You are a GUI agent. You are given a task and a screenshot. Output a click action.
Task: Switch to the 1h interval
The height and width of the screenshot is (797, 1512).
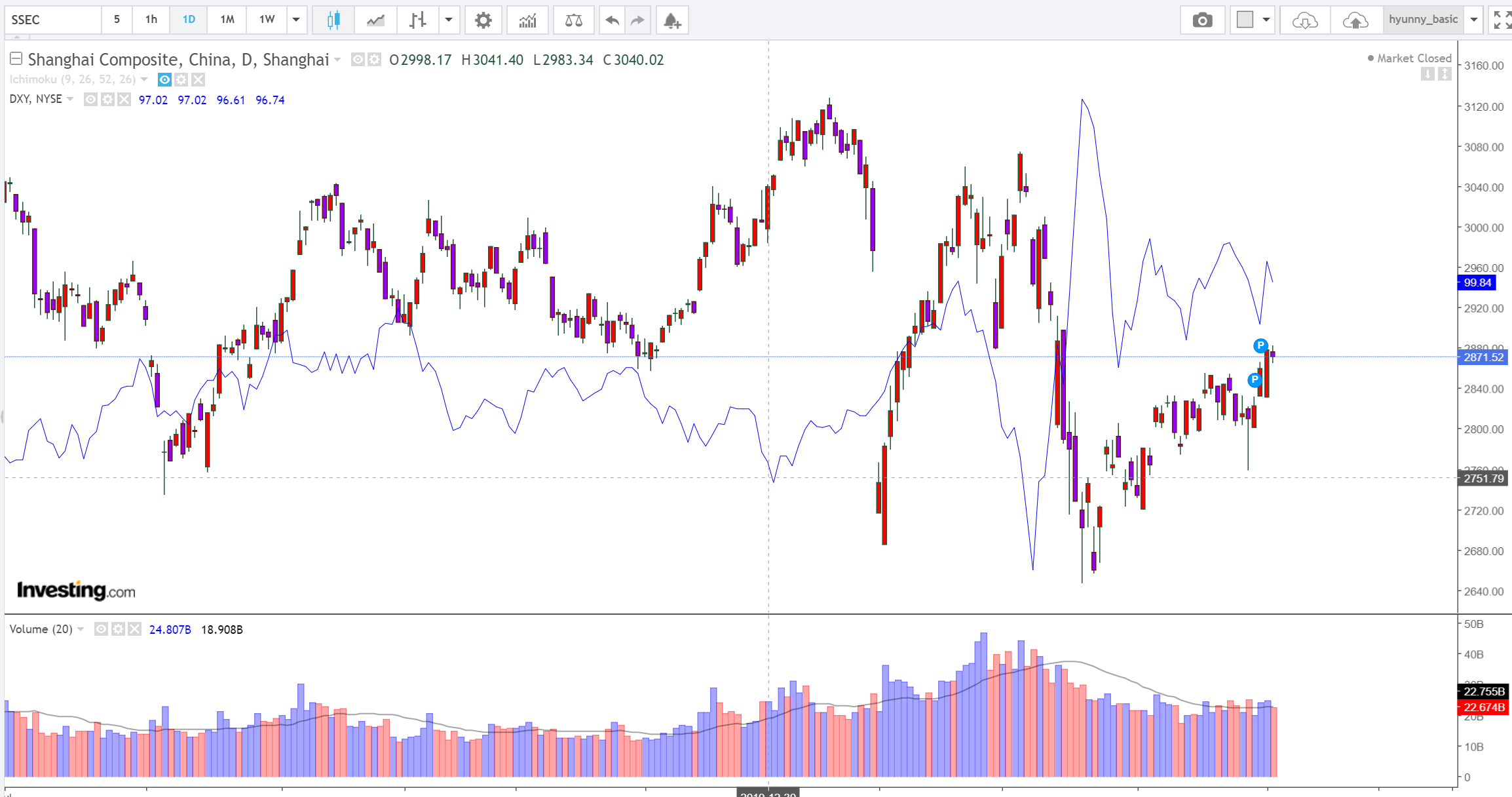[x=151, y=20]
